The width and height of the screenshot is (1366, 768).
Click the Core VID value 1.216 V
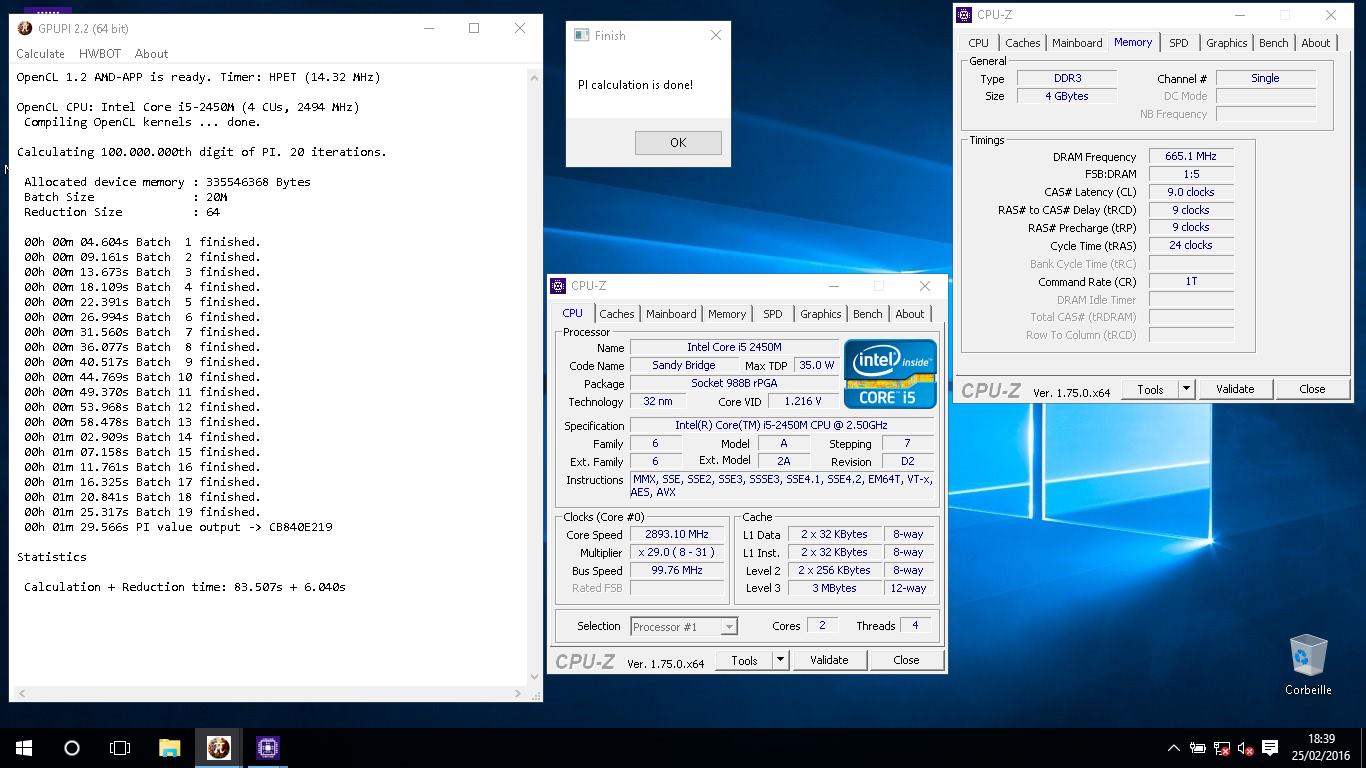[803, 402]
